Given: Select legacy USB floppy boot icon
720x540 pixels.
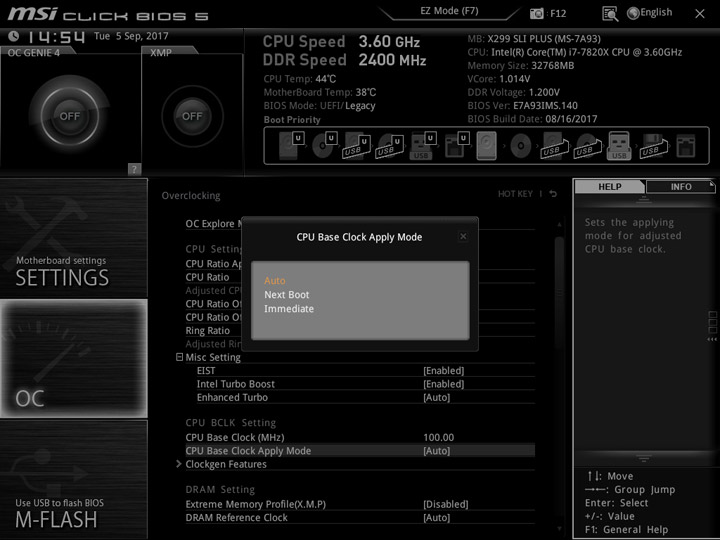Looking at the screenshot, I should click(652, 146).
